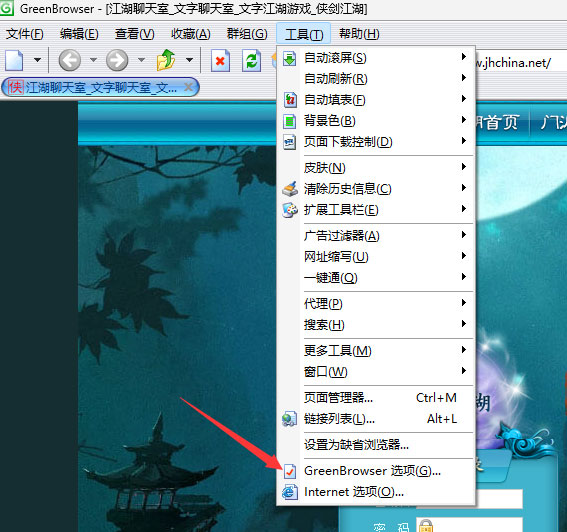Expand the 窗口(W) submenu arrow
The image size is (567, 532).
(x=464, y=371)
